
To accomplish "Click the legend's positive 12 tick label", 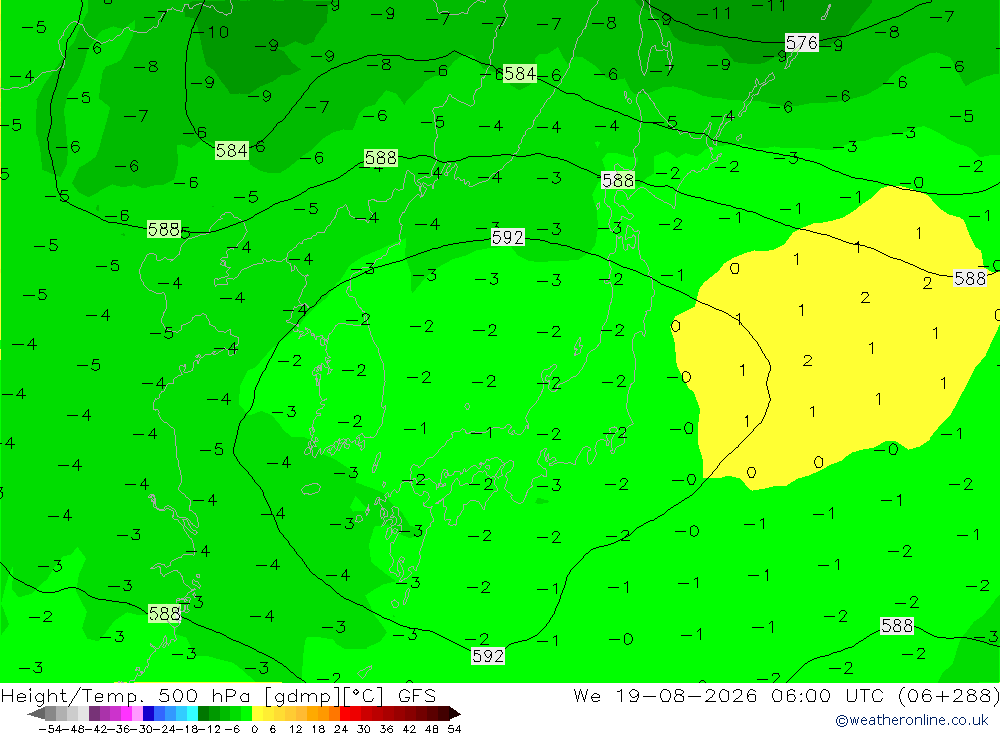I will click(x=295, y=729).
